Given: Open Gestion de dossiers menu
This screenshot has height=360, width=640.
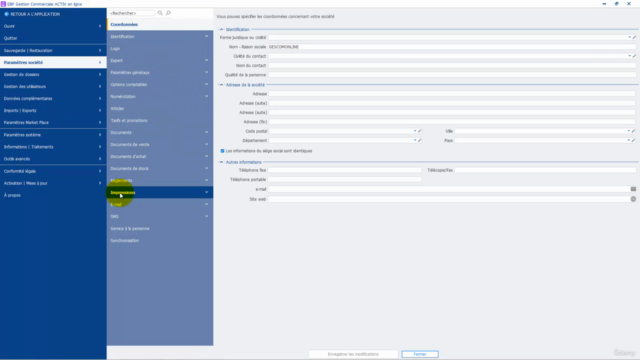Looking at the screenshot, I should (x=53, y=75).
